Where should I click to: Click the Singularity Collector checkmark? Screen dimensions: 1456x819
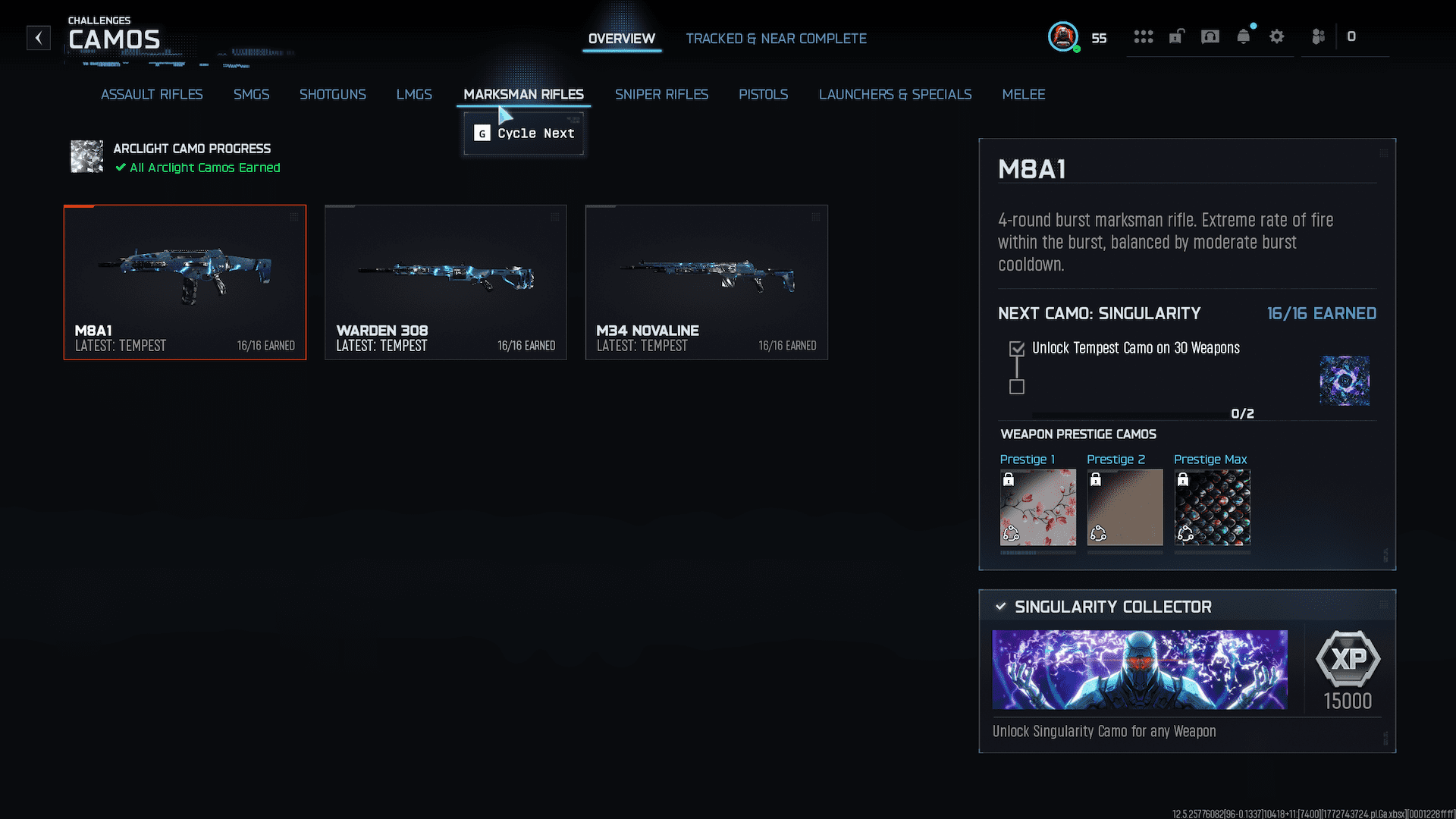click(1000, 607)
